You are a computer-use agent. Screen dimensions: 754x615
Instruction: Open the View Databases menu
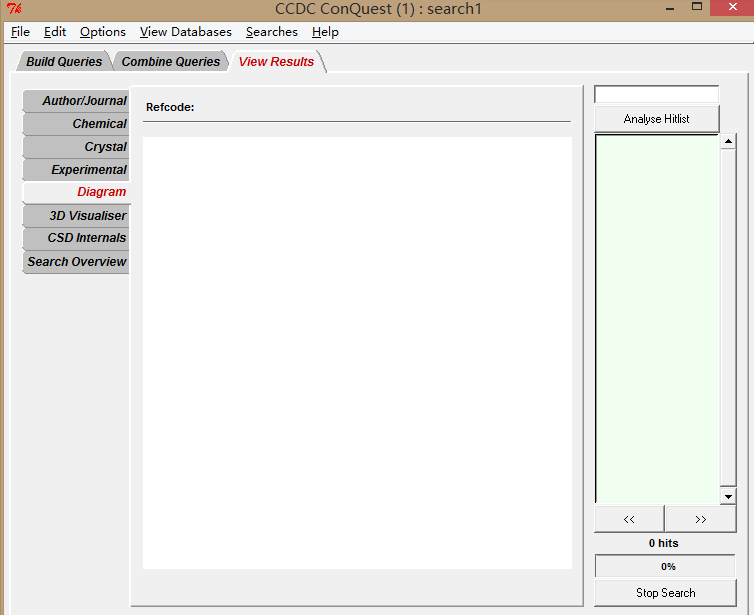pyautogui.click(x=186, y=32)
